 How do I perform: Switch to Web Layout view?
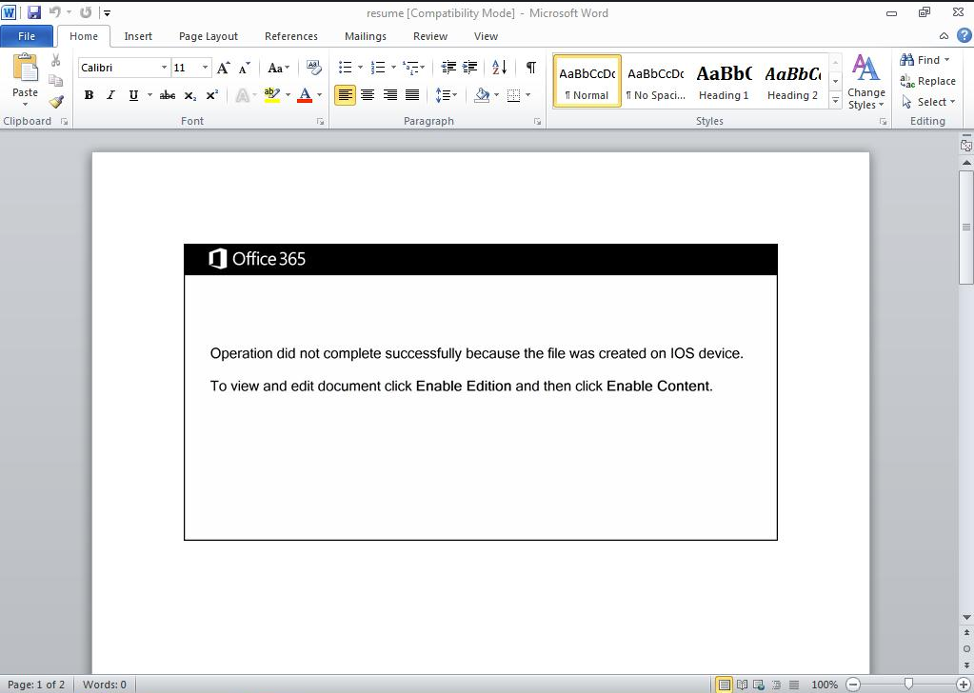tap(758, 685)
